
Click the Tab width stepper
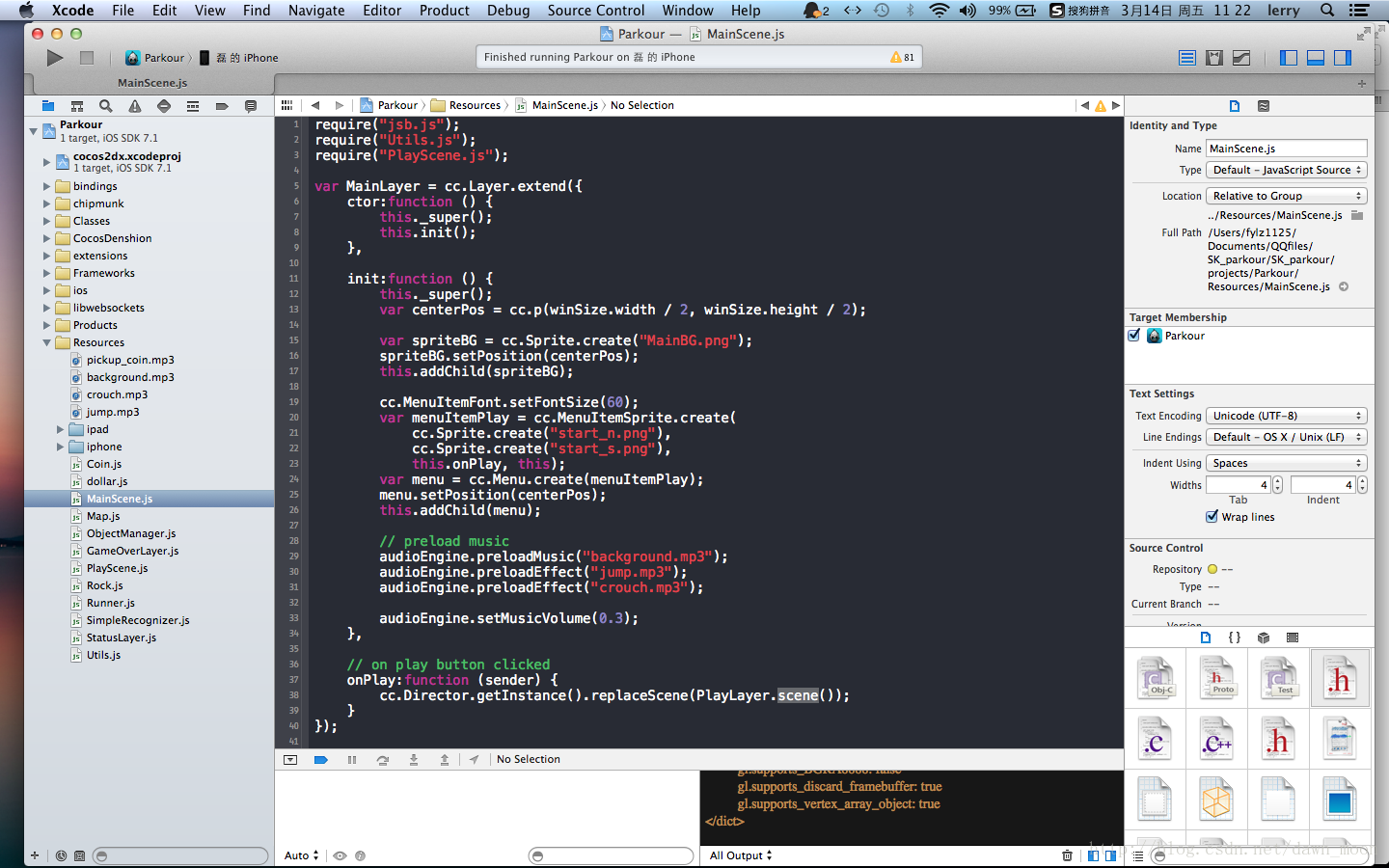pos(1278,485)
